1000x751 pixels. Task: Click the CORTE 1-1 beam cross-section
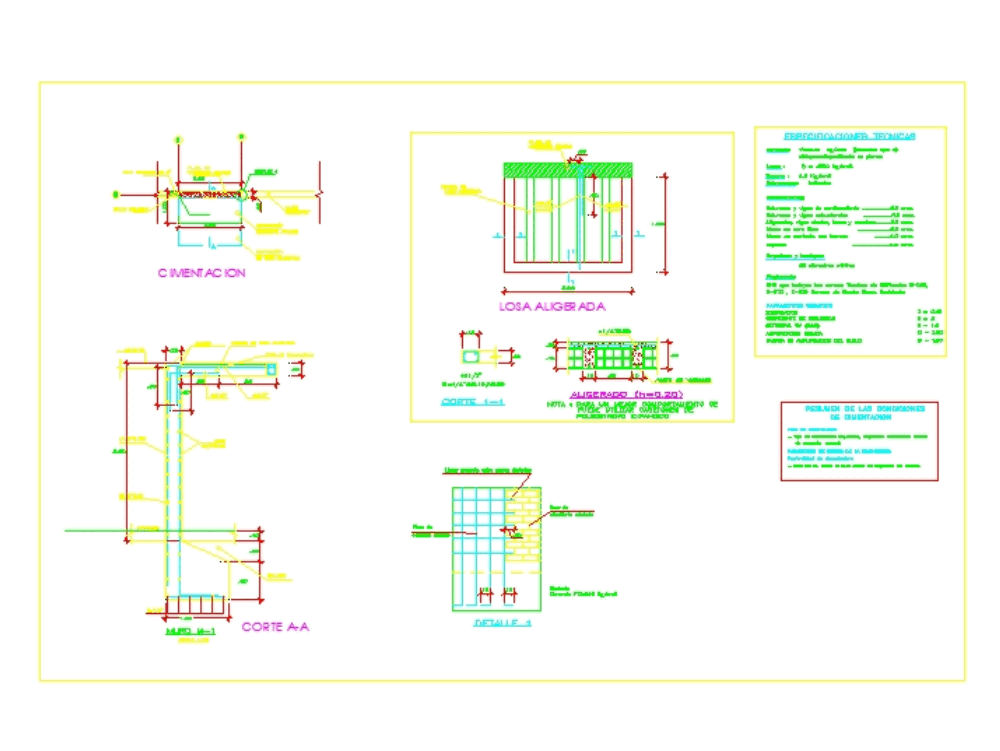[x=470, y=355]
